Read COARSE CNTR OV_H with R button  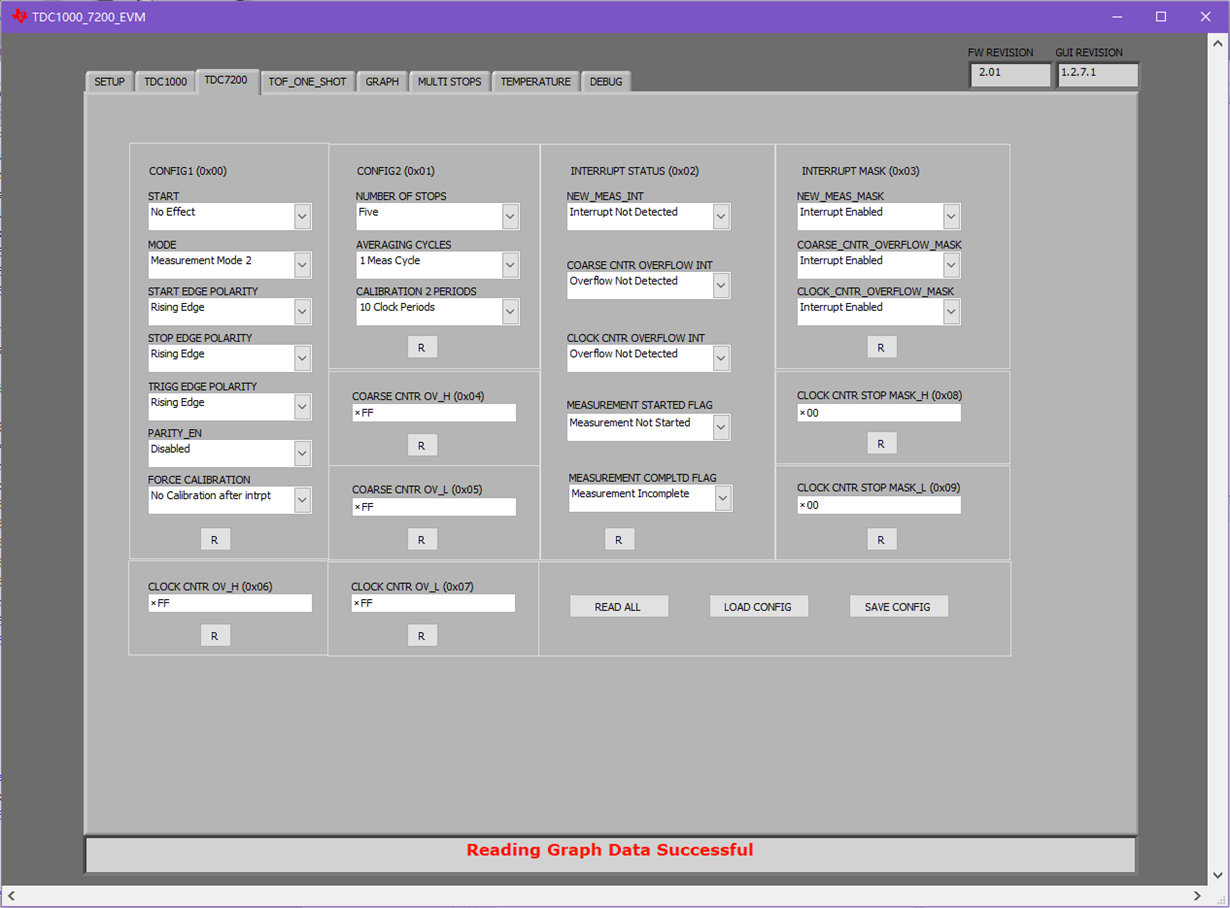point(422,445)
